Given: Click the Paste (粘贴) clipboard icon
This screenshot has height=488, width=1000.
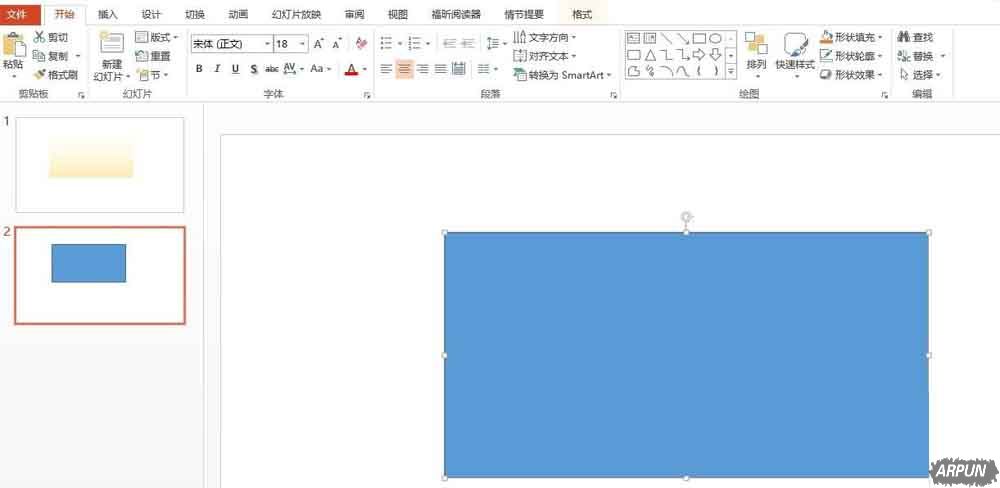Looking at the screenshot, I should [x=14, y=45].
